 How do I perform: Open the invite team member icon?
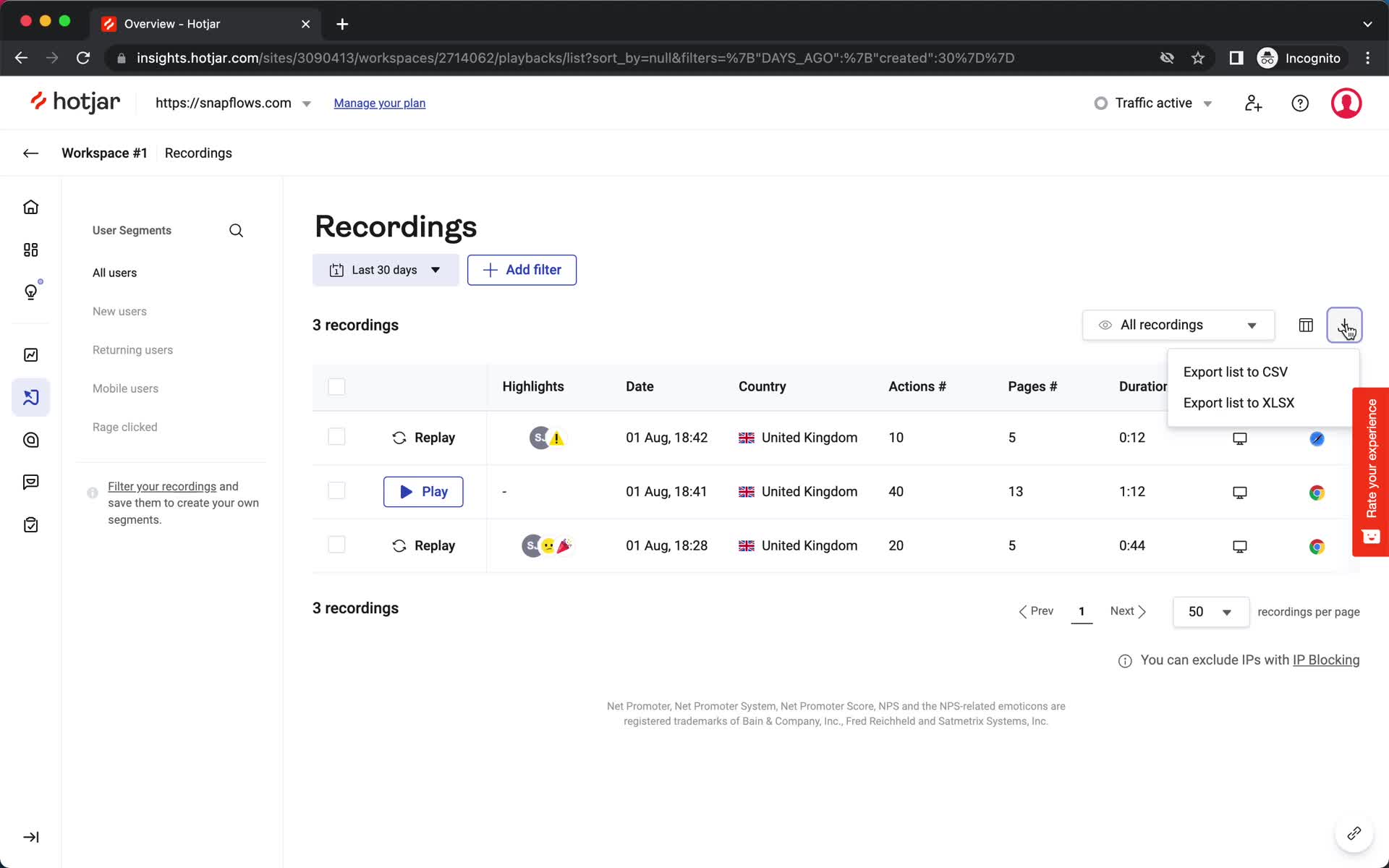1253,103
